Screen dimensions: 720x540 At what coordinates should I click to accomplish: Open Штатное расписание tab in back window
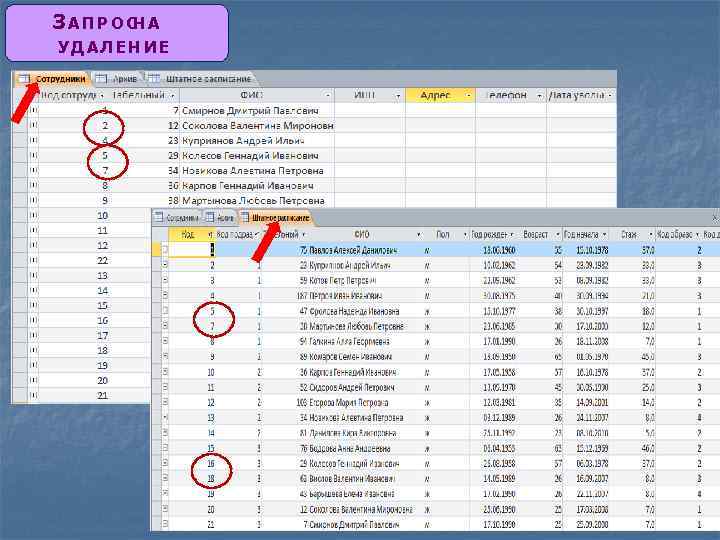[x=201, y=79]
